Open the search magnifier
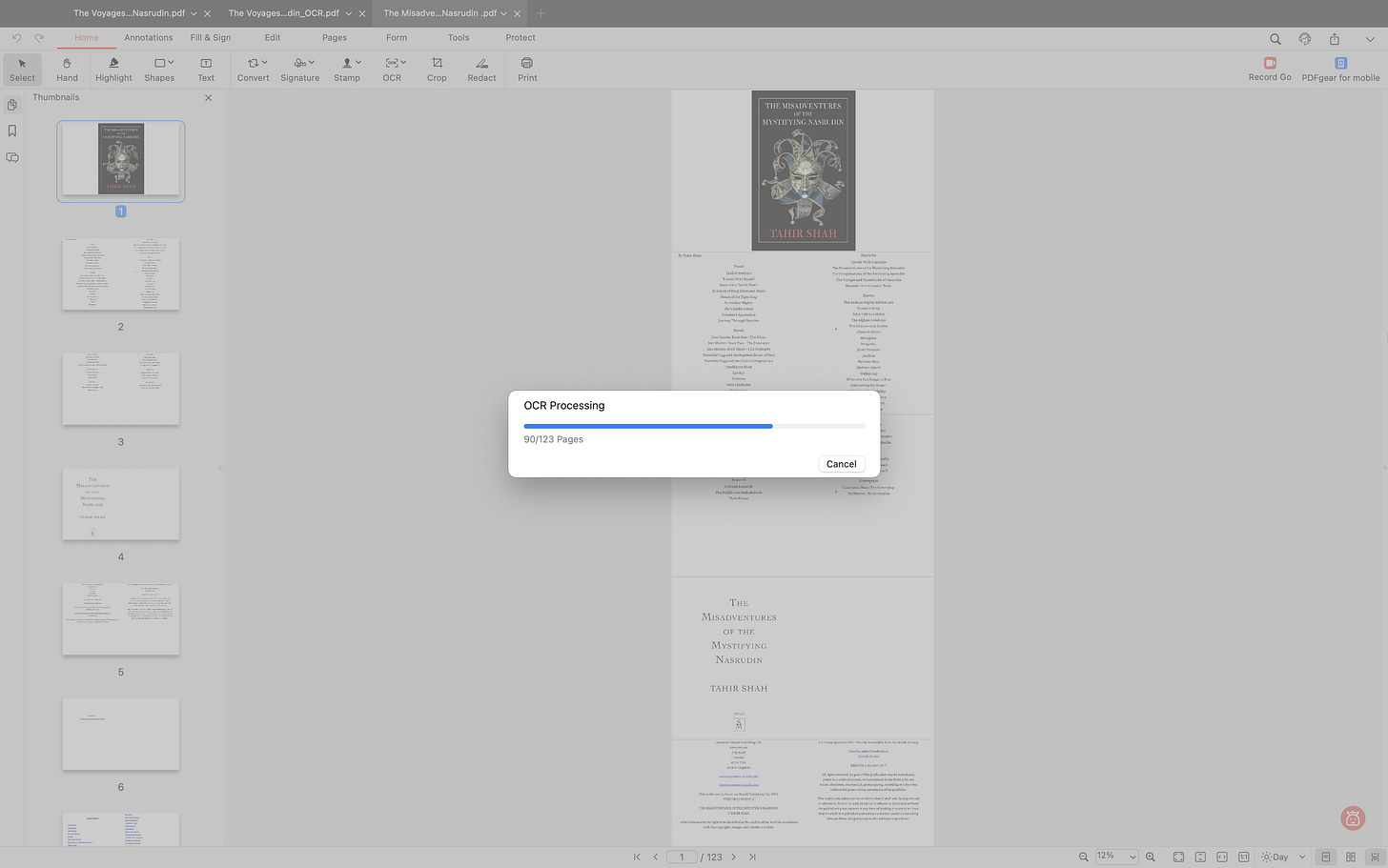The image size is (1388, 868). pyautogui.click(x=1275, y=39)
